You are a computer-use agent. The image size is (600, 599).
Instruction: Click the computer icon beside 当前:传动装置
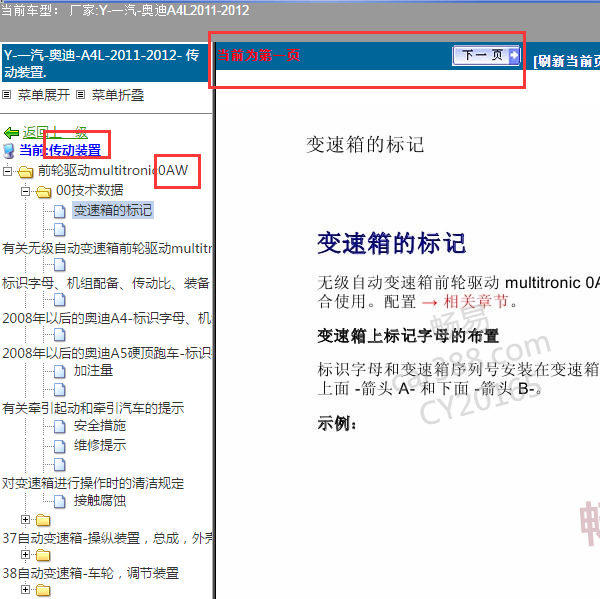point(9,150)
